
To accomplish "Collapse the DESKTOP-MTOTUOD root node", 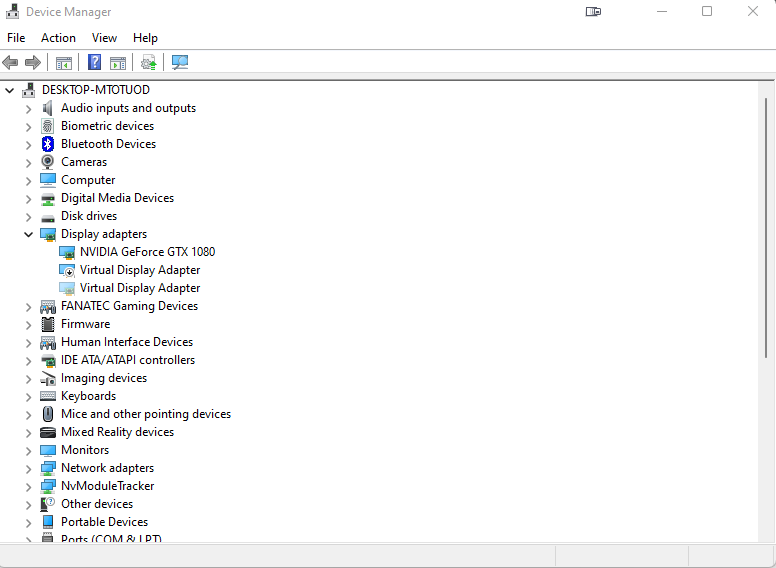I will [x=10, y=90].
